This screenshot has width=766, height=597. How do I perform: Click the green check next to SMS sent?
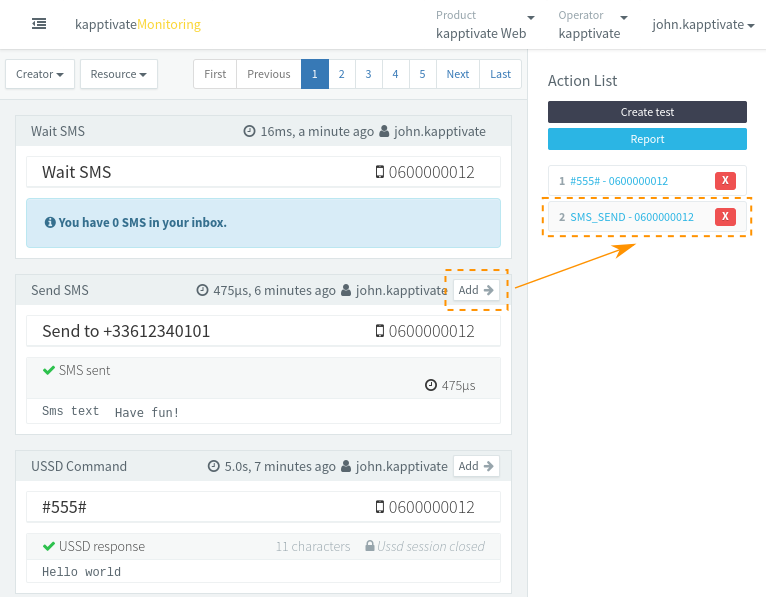coord(48,370)
